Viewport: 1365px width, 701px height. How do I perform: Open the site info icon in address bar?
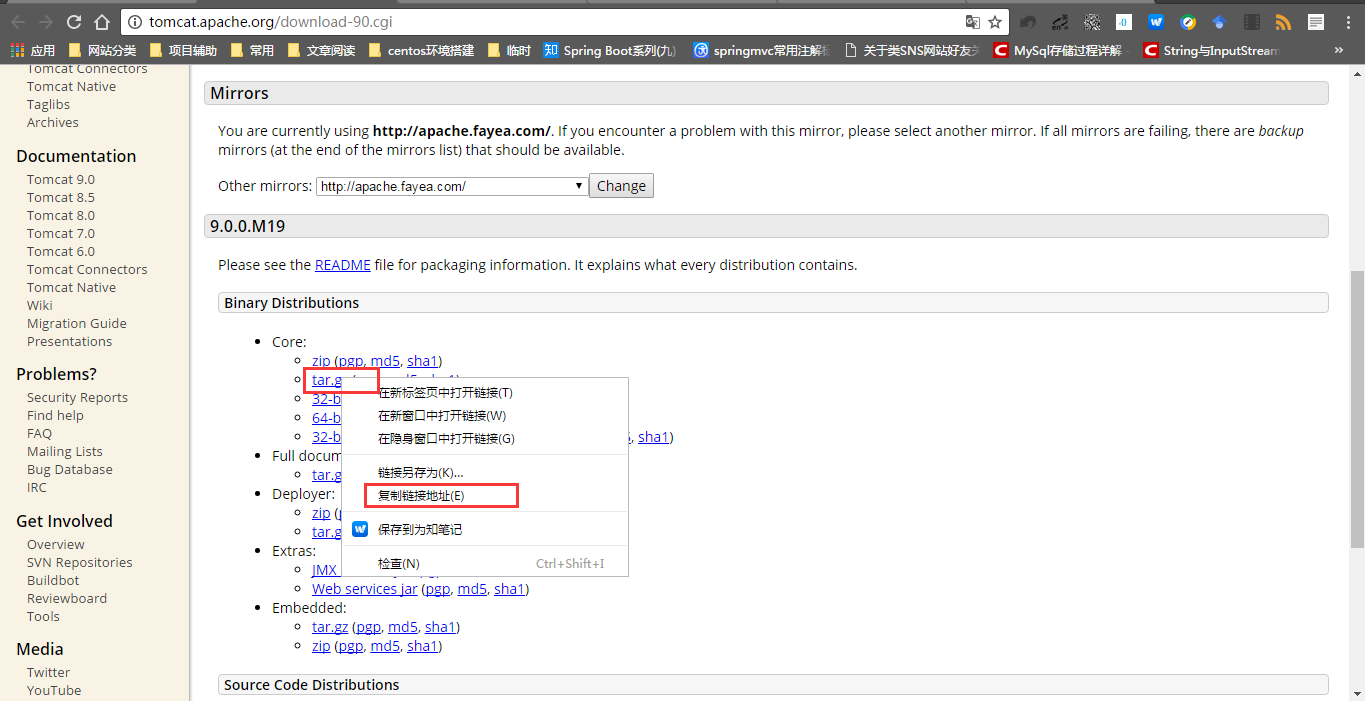coord(137,21)
